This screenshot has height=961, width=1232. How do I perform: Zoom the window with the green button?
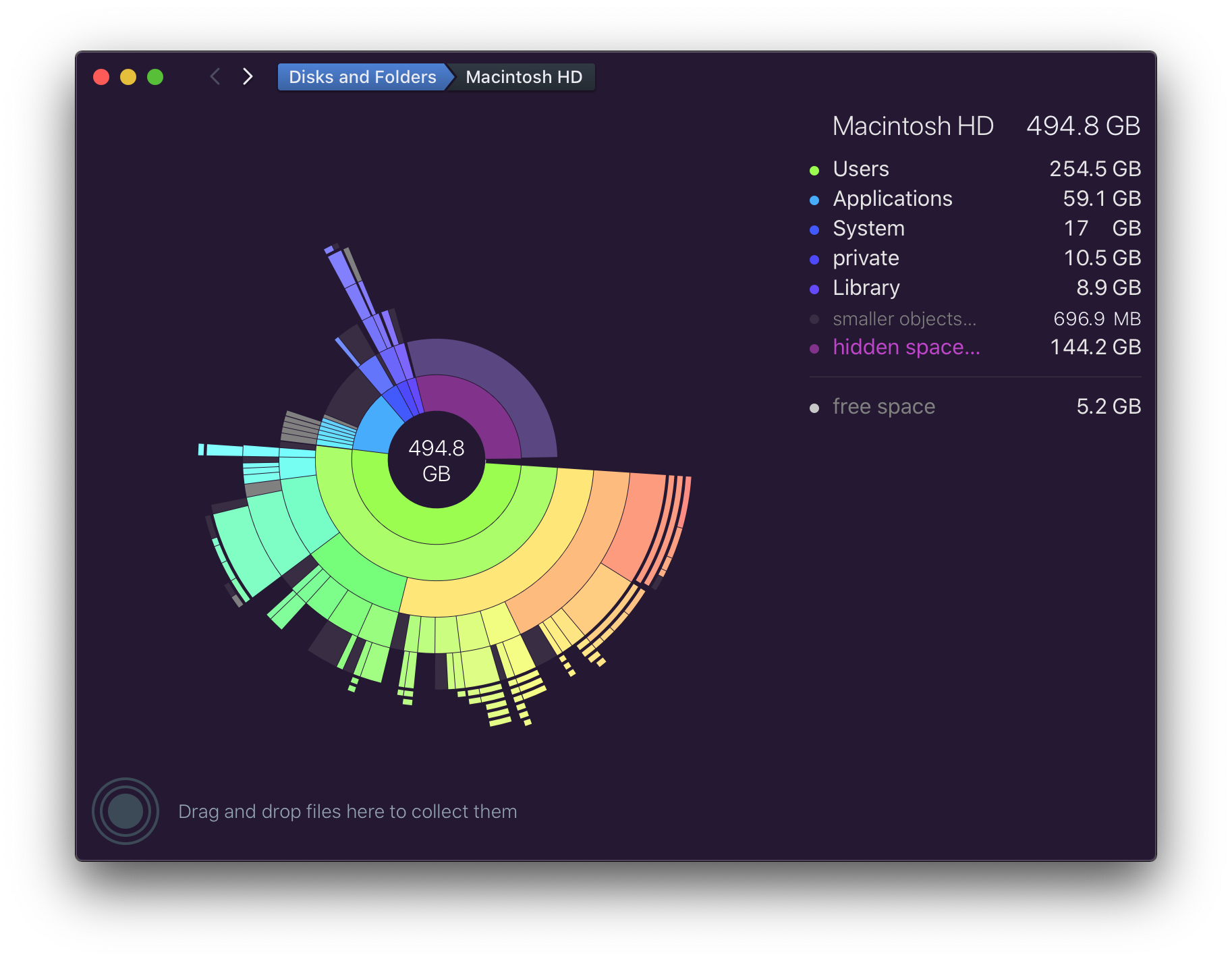click(x=155, y=77)
